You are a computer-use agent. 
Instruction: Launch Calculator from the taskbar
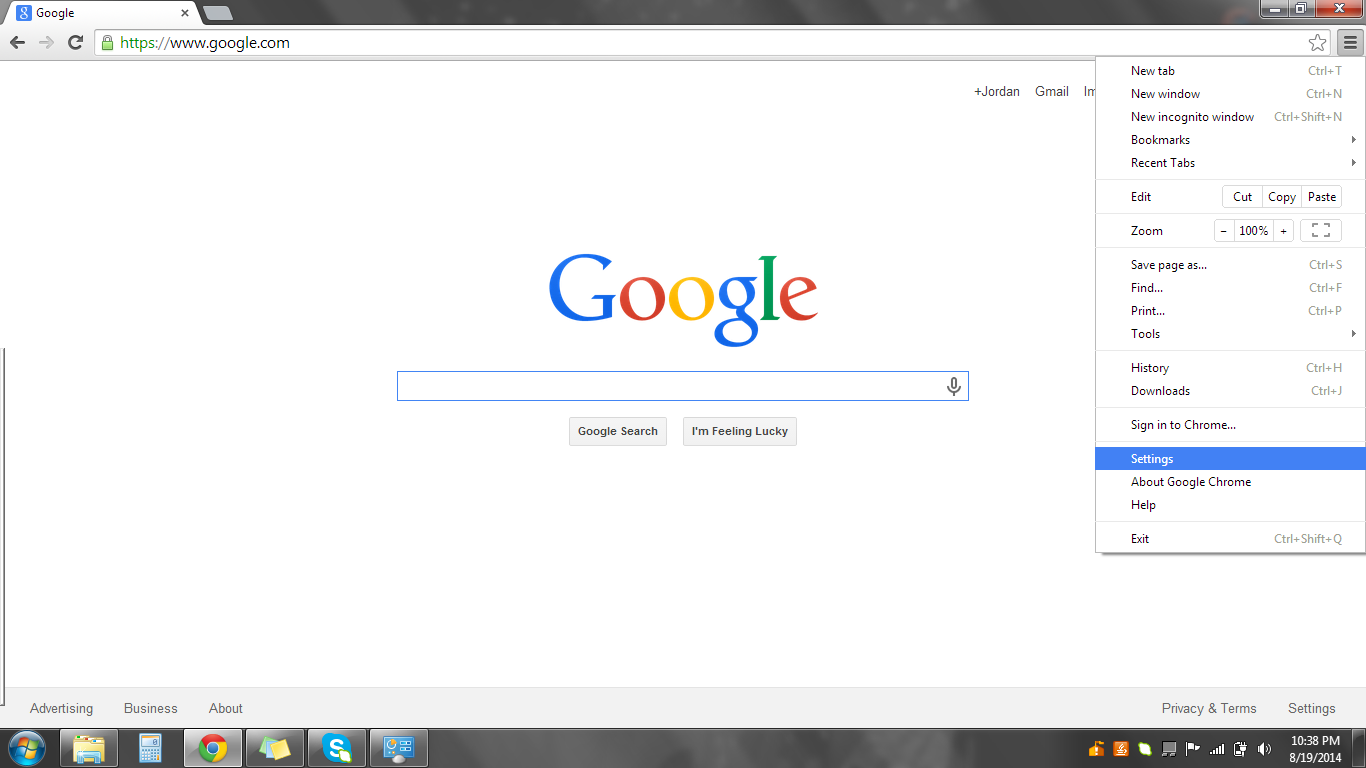pos(151,748)
